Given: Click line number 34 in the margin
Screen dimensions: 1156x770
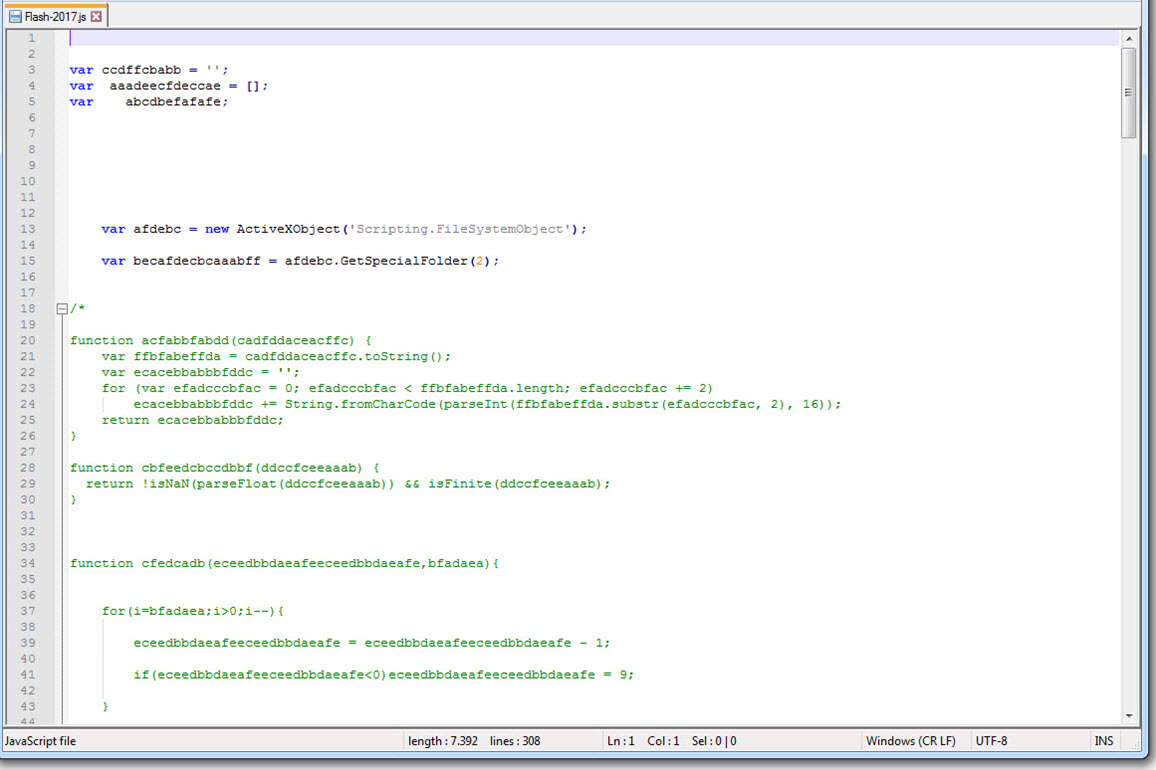Looking at the screenshot, I should point(27,563).
